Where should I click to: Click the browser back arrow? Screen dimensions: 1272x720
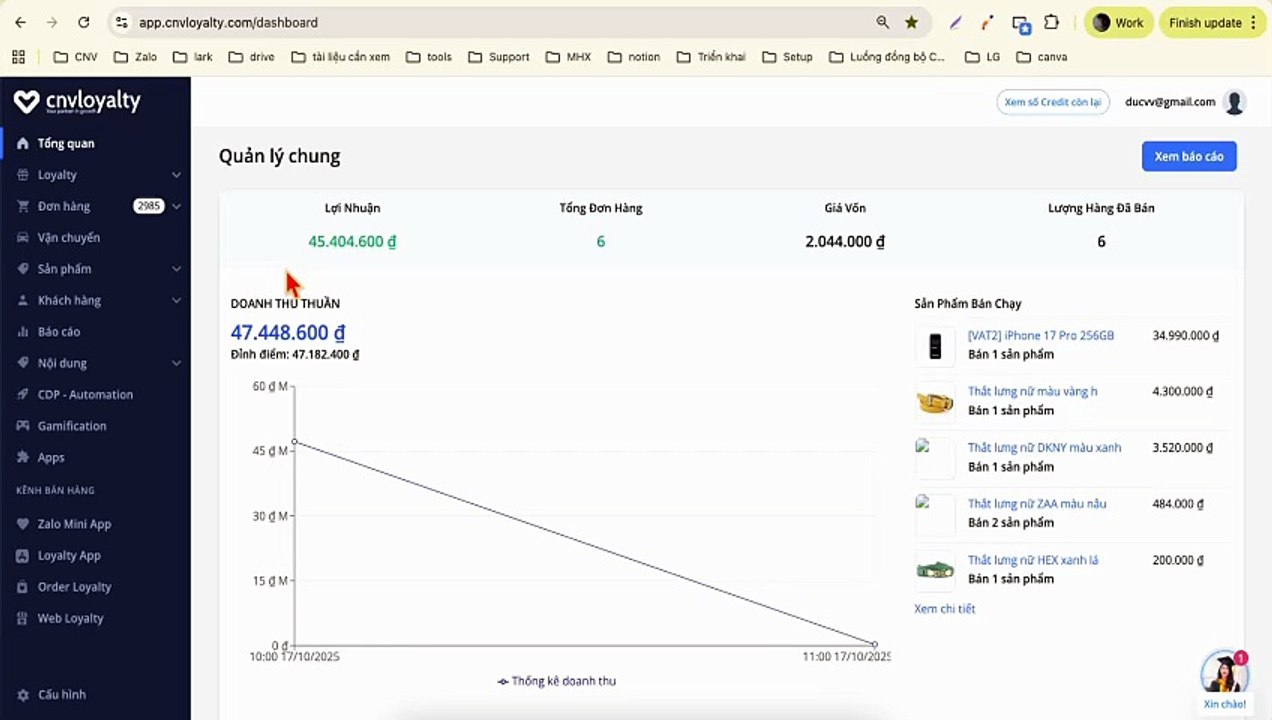tap(20, 22)
